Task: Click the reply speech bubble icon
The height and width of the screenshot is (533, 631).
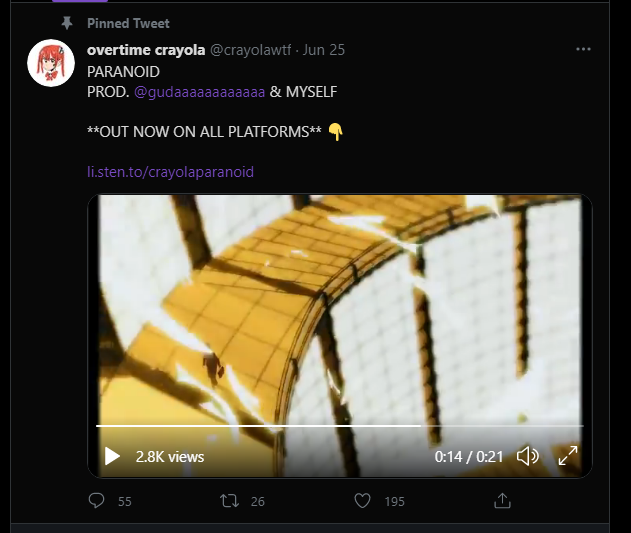Action: 97,500
